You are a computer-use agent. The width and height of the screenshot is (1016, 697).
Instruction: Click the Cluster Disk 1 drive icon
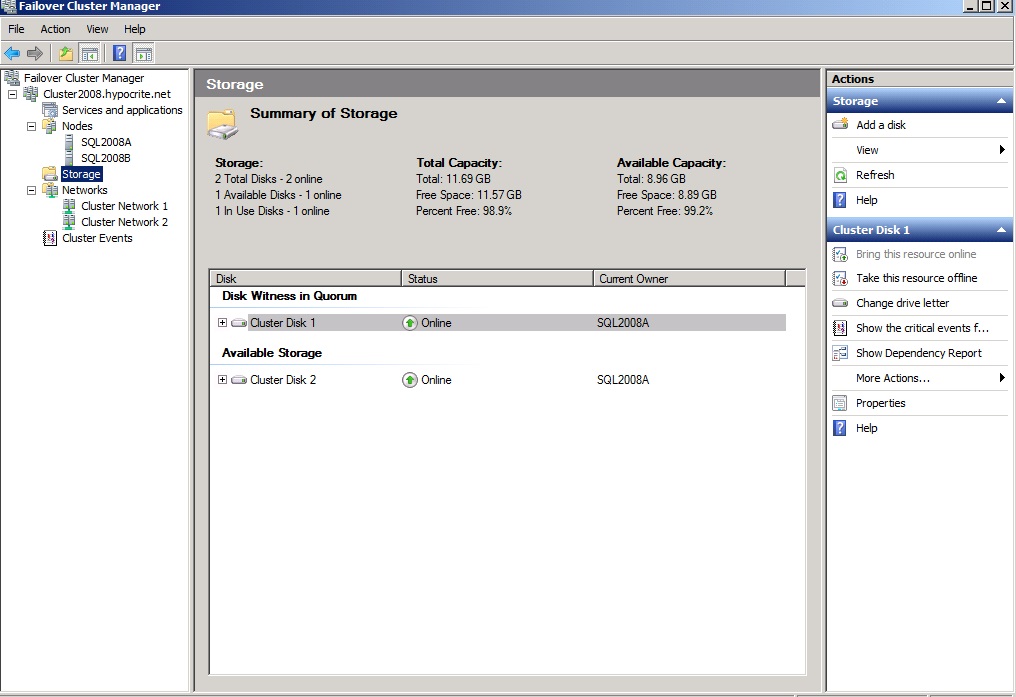(239, 323)
